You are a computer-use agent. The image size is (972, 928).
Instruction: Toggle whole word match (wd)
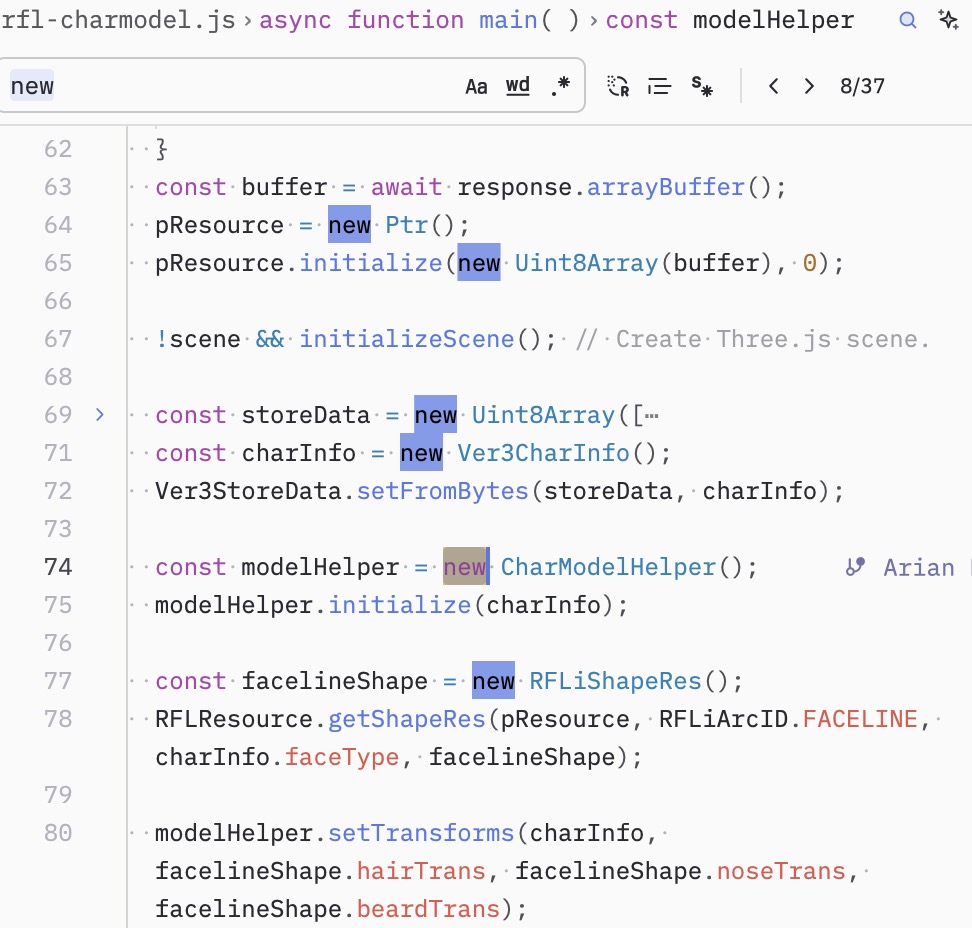click(x=518, y=86)
